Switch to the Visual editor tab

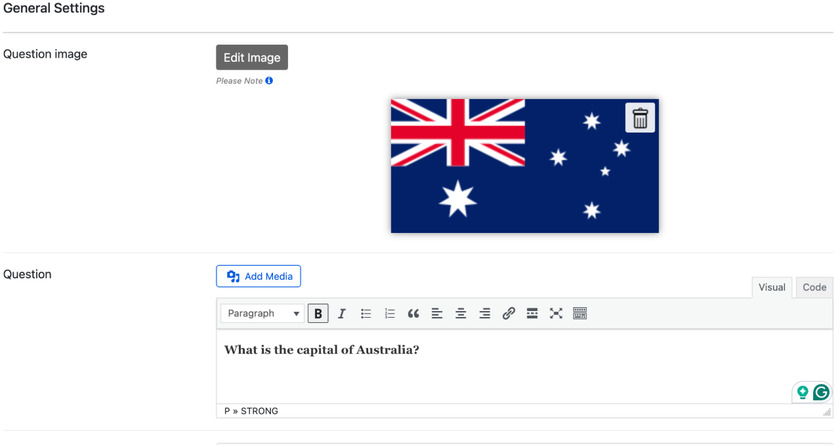(x=771, y=288)
